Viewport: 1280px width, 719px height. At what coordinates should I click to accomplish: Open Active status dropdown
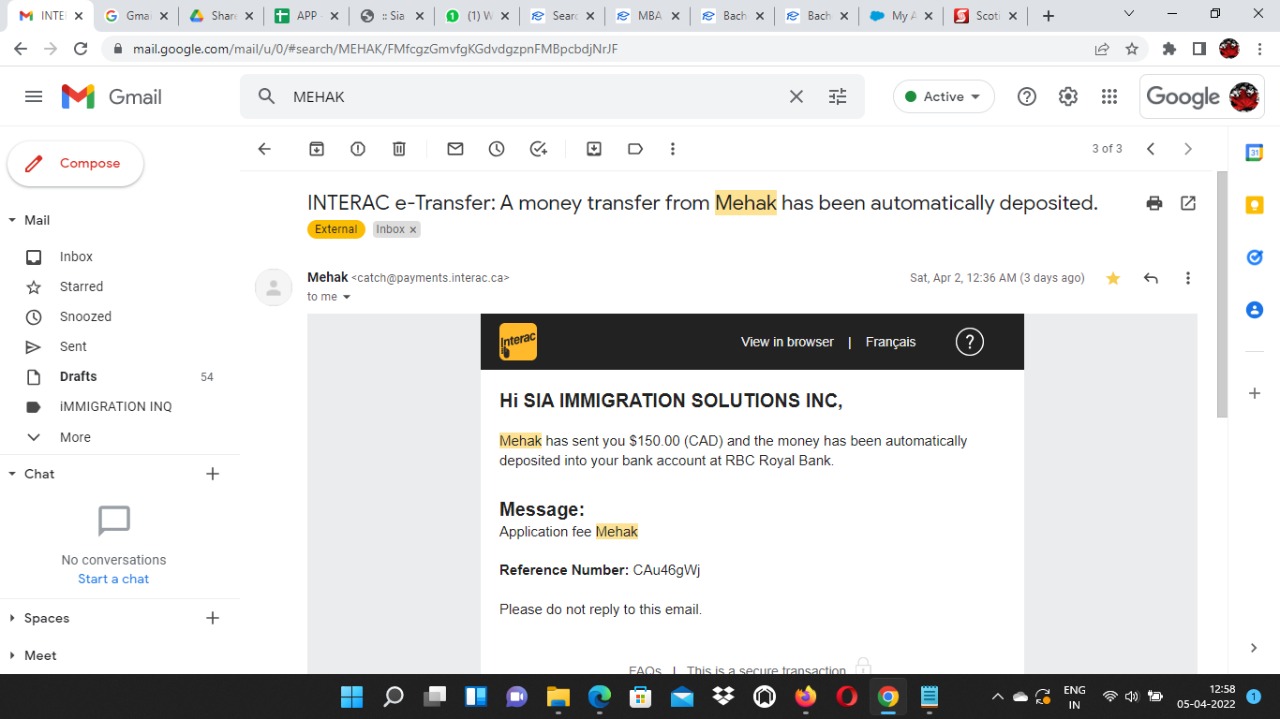click(943, 97)
